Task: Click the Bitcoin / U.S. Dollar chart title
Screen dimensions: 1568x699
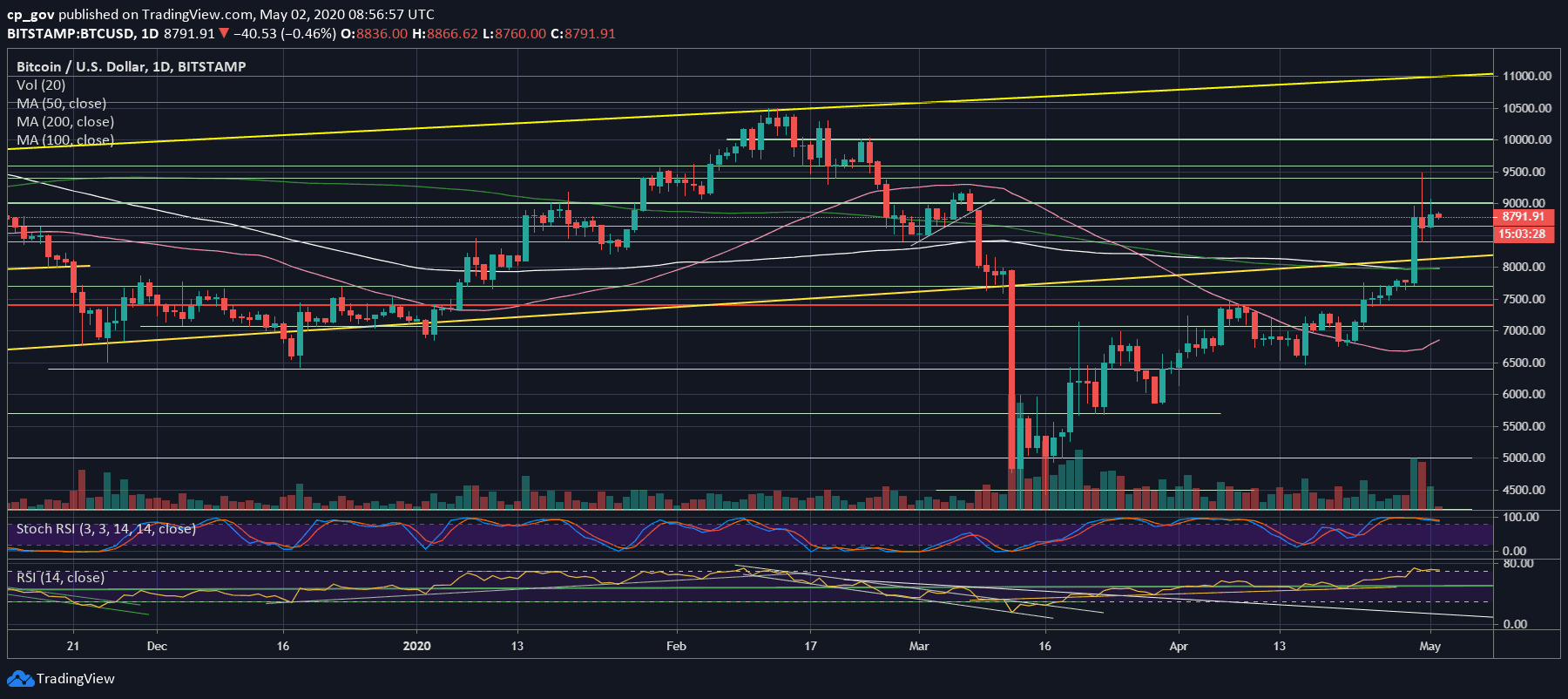Action: pyautogui.click(x=131, y=66)
